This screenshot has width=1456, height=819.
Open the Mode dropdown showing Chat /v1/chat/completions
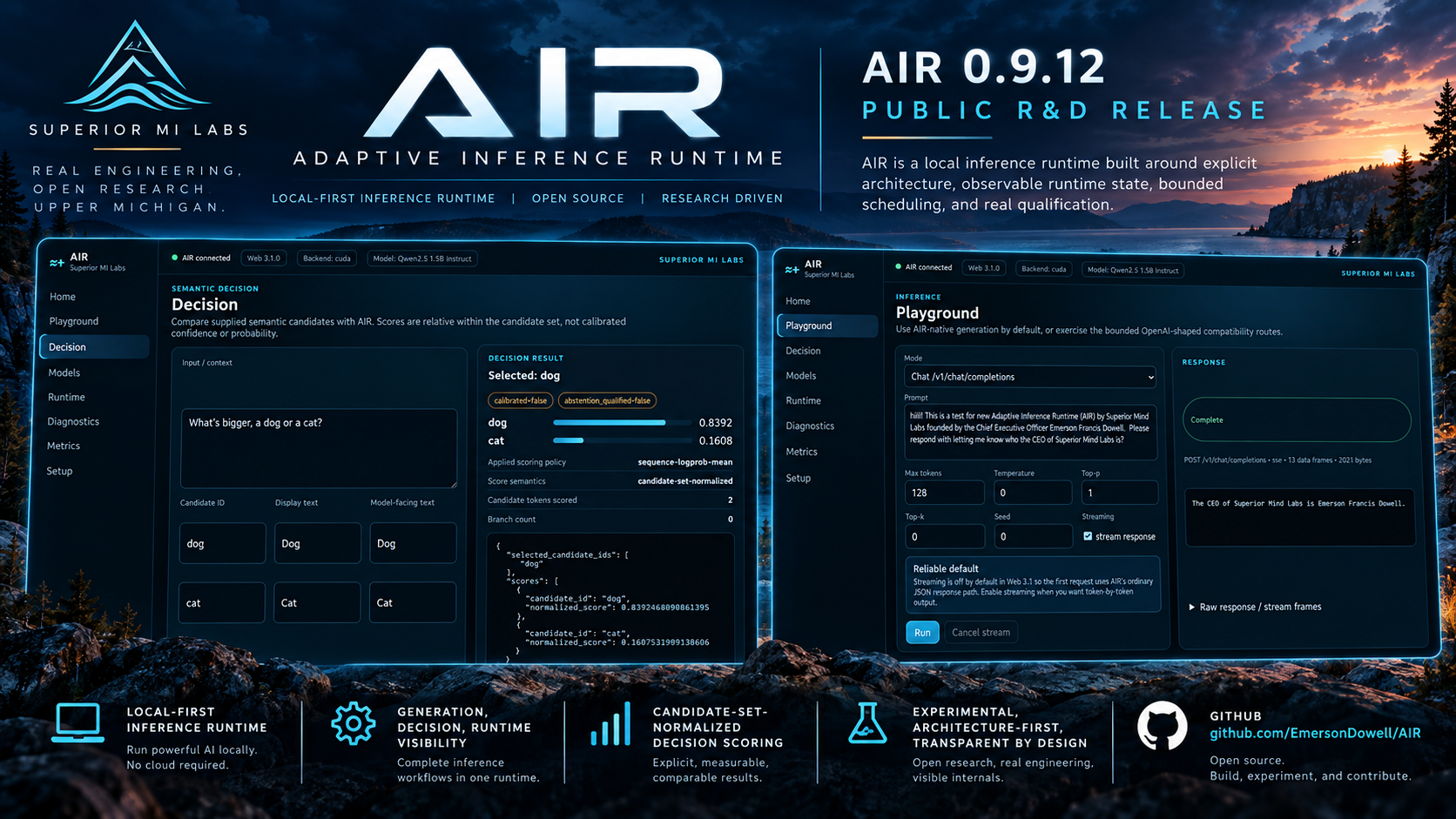point(1030,377)
